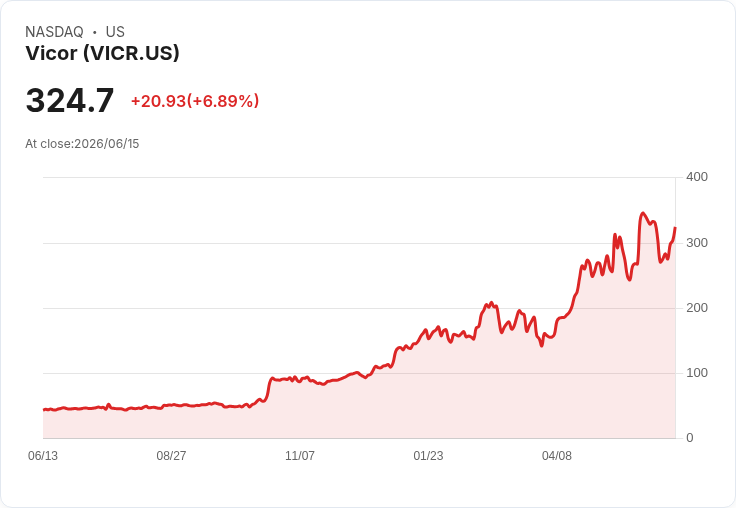Click the Vicor (VICR.US) stock title
Image resolution: width=736 pixels, height=508 pixels.
tap(102, 53)
